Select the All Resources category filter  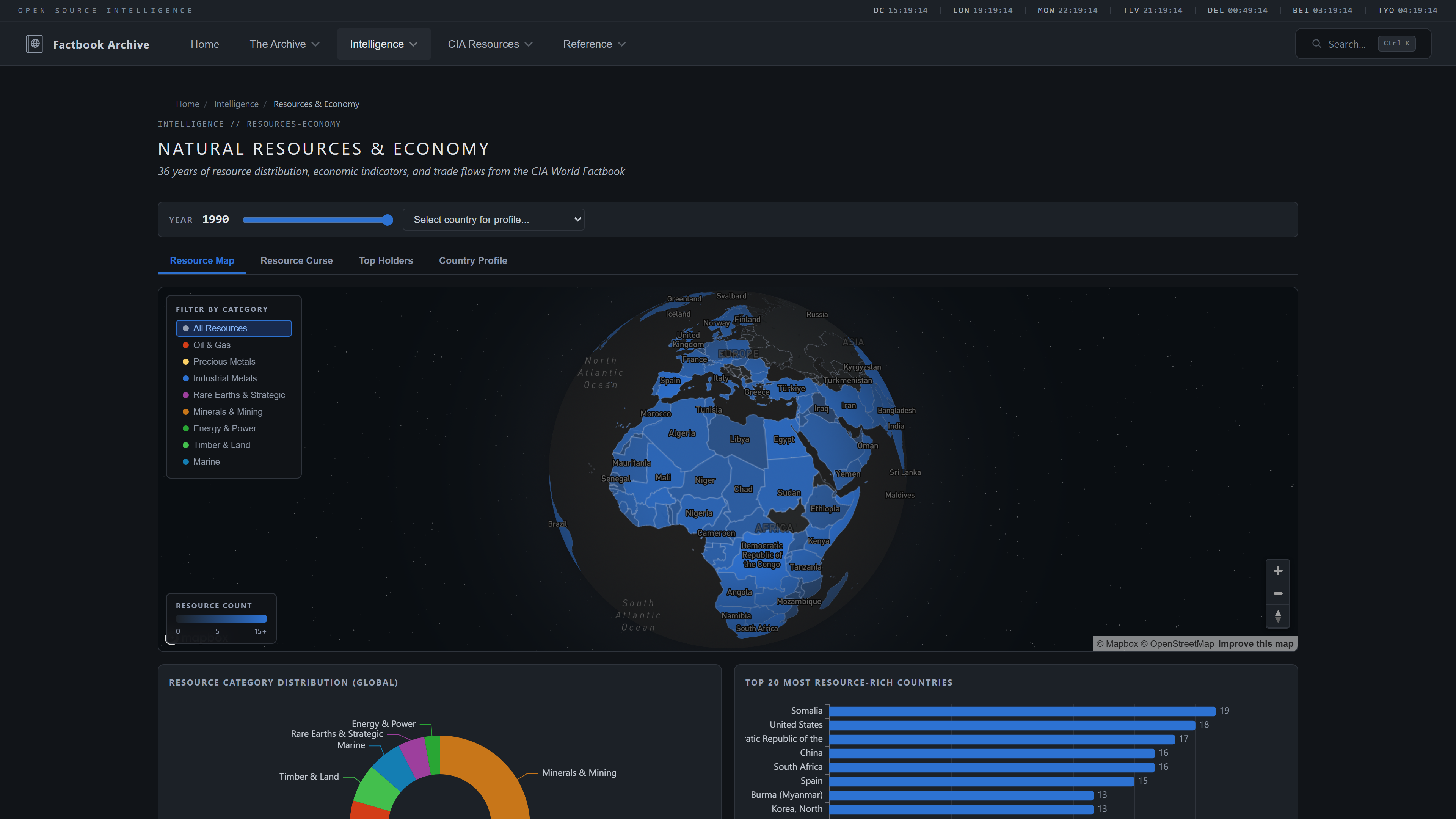coord(234,328)
